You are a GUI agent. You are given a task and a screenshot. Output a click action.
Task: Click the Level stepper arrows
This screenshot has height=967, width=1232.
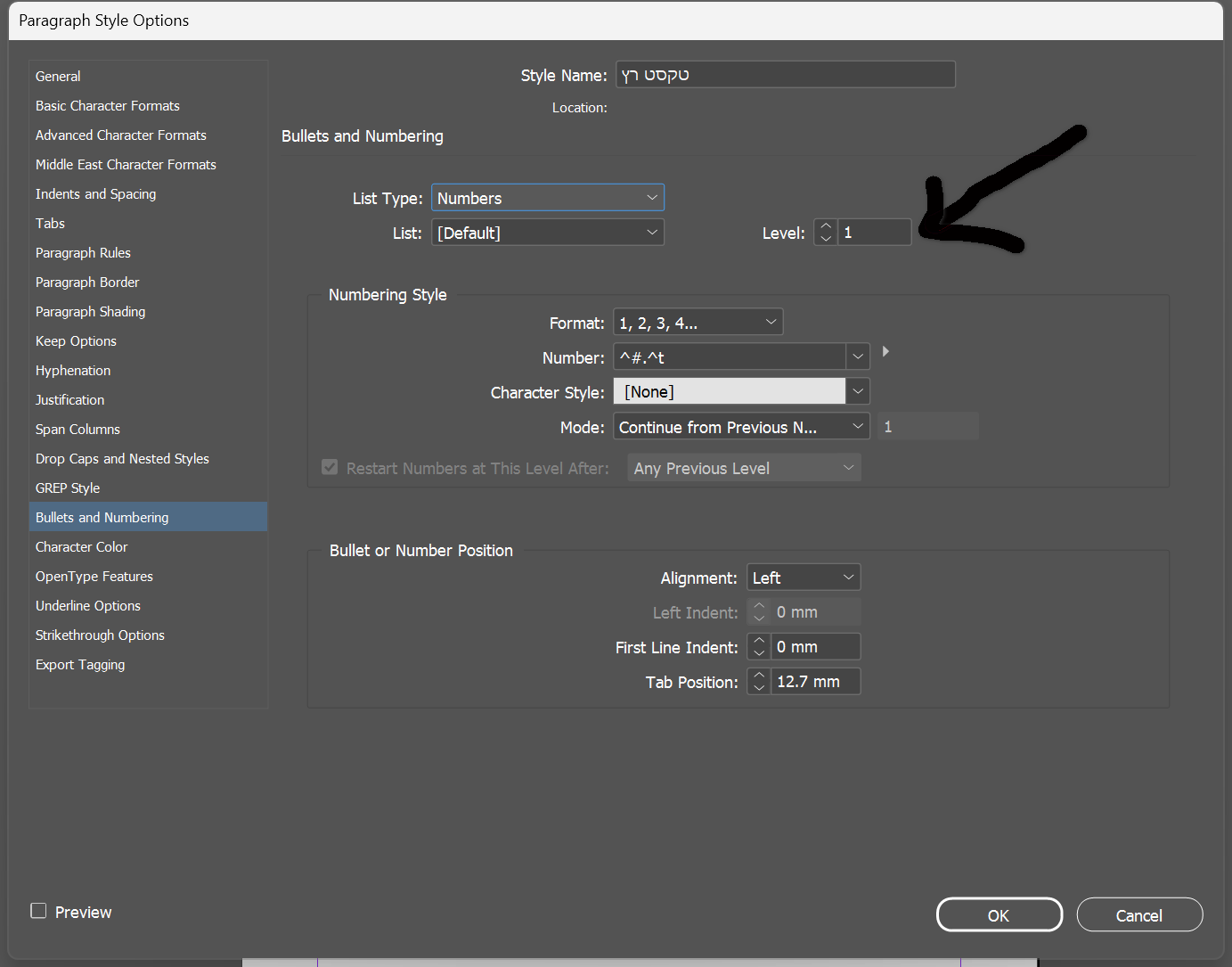826,233
